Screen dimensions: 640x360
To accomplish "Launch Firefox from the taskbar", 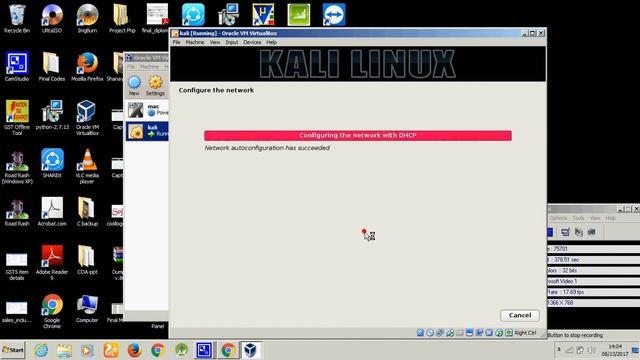I will click(134, 350).
